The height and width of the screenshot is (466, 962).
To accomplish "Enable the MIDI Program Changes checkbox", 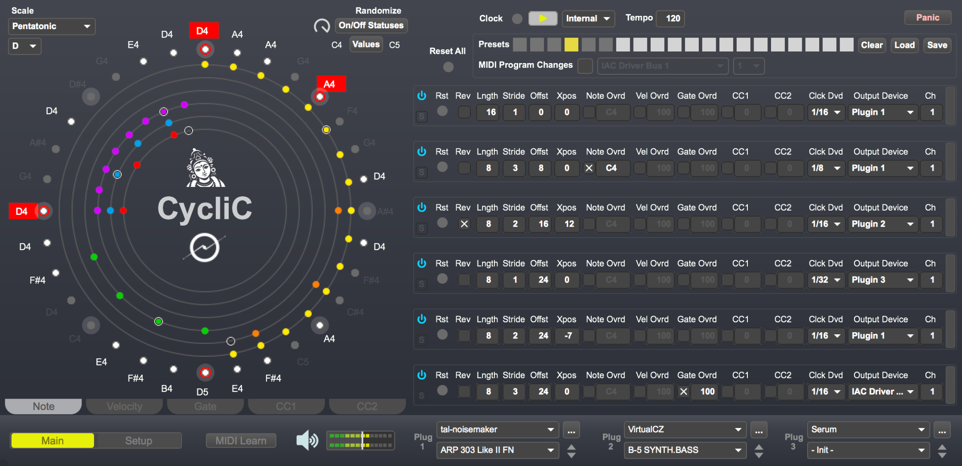I will [x=585, y=66].
